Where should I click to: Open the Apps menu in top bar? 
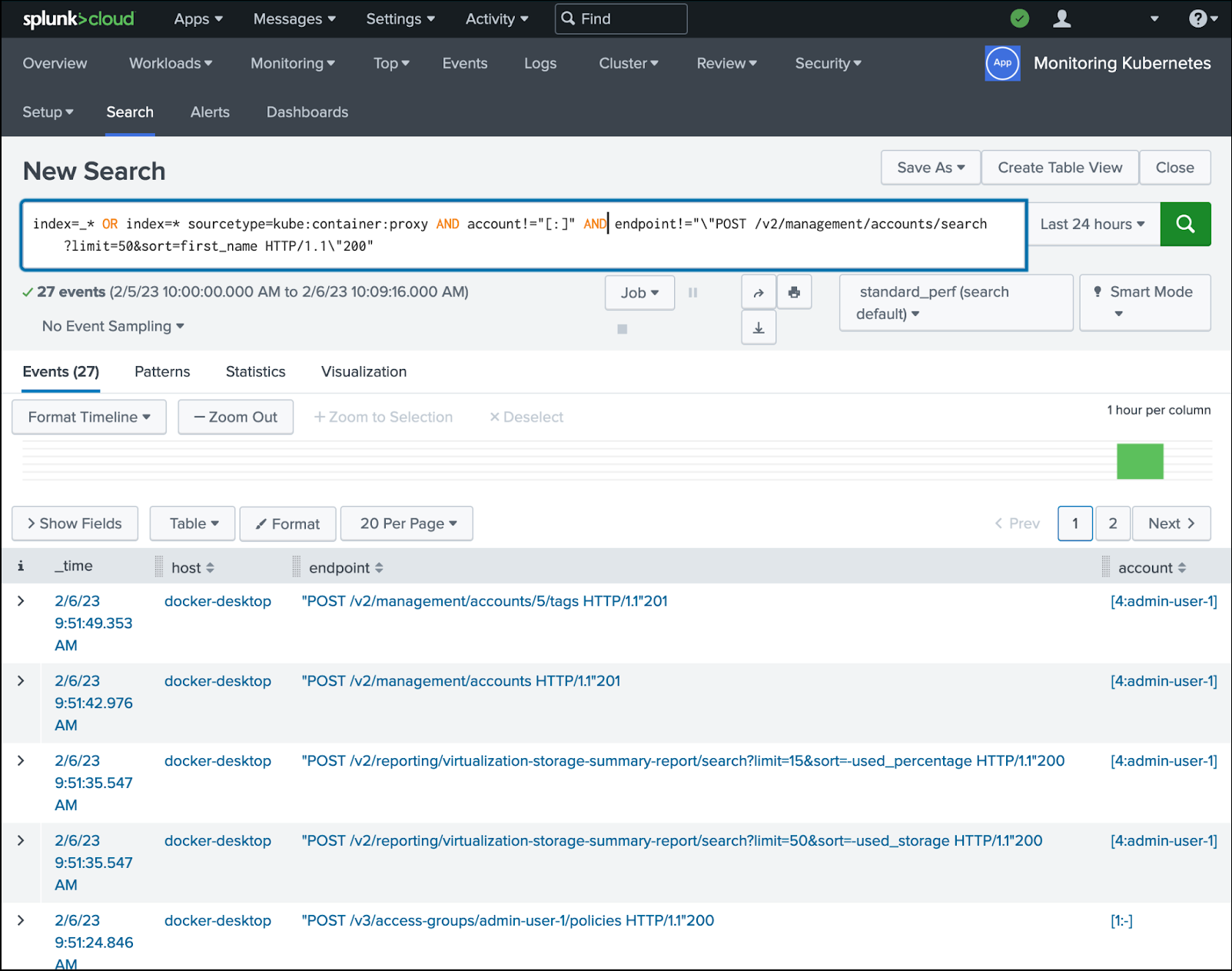point(198,19)
